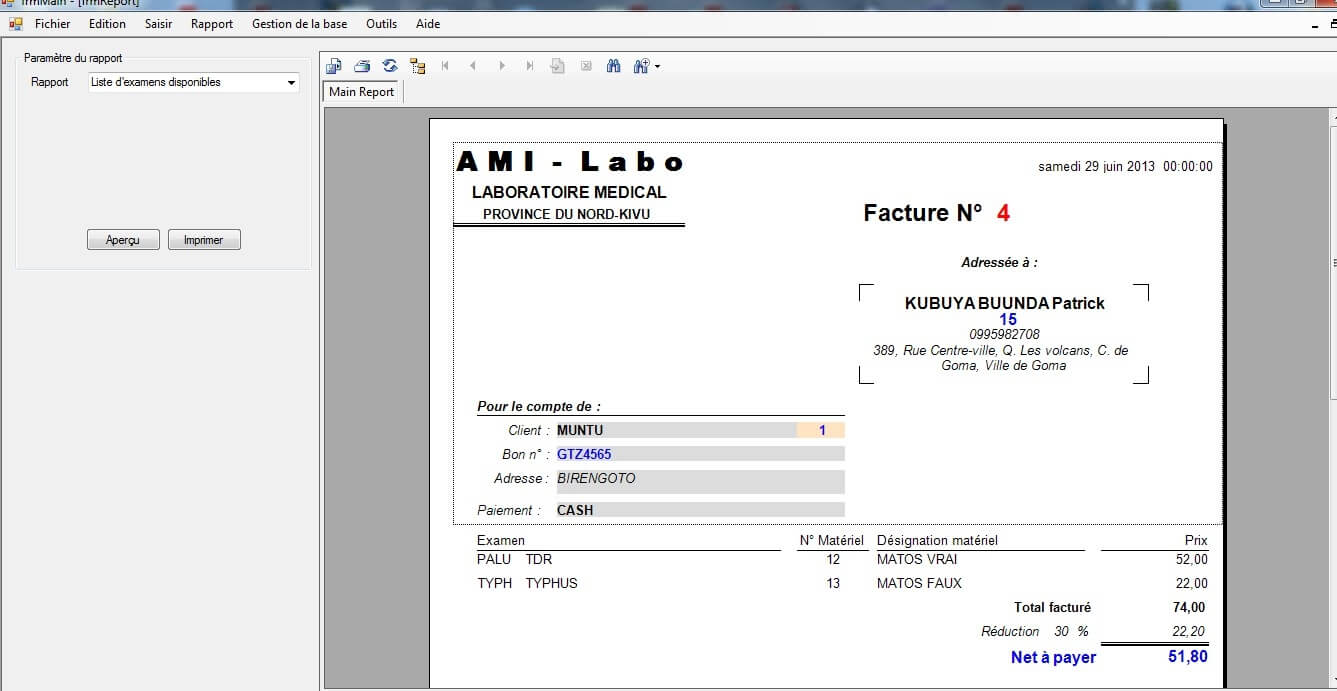Click the application icon left of Fichier

pyautogui.click(x=14, y=23)
